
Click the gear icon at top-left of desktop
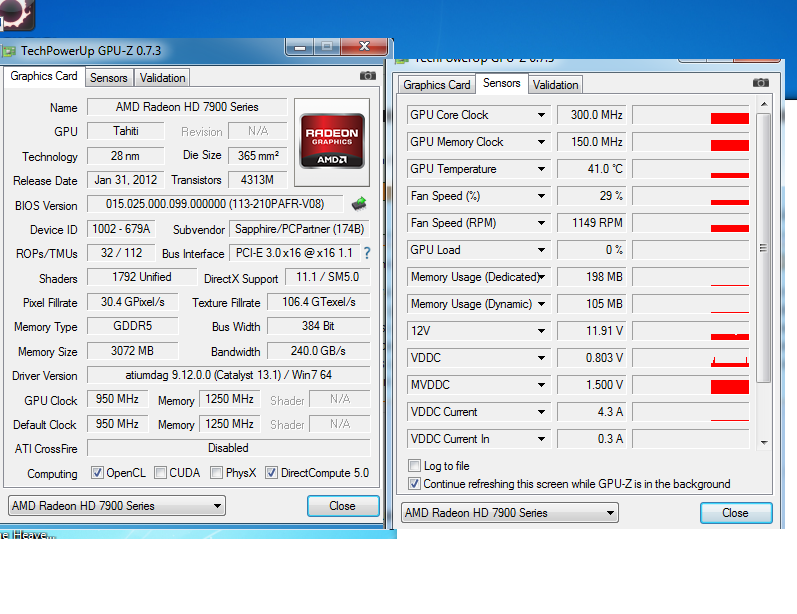click(17, 14)
